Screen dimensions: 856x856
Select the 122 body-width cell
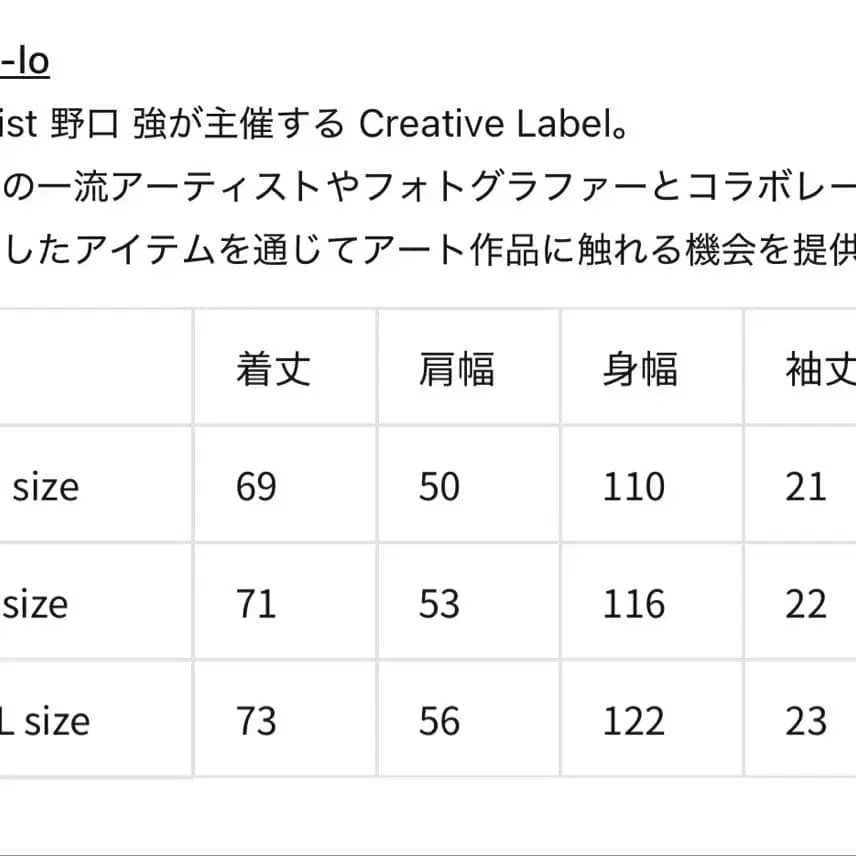click(x=634, y=721)
